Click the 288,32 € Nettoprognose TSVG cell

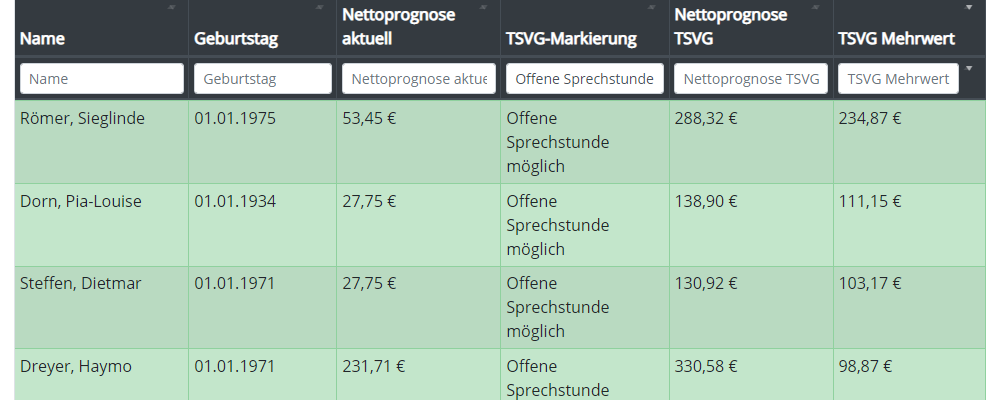(706, 118)
